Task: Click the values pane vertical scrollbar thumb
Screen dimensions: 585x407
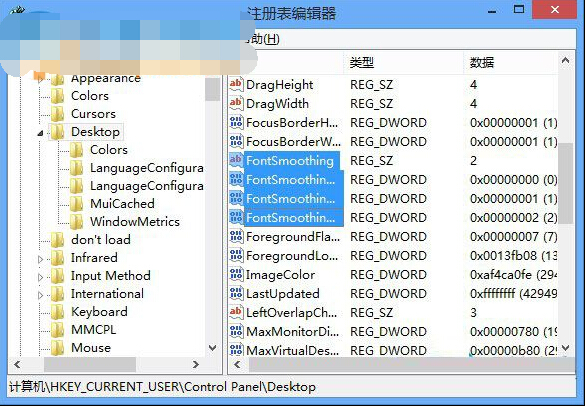Action: click(x=566, y=183)
